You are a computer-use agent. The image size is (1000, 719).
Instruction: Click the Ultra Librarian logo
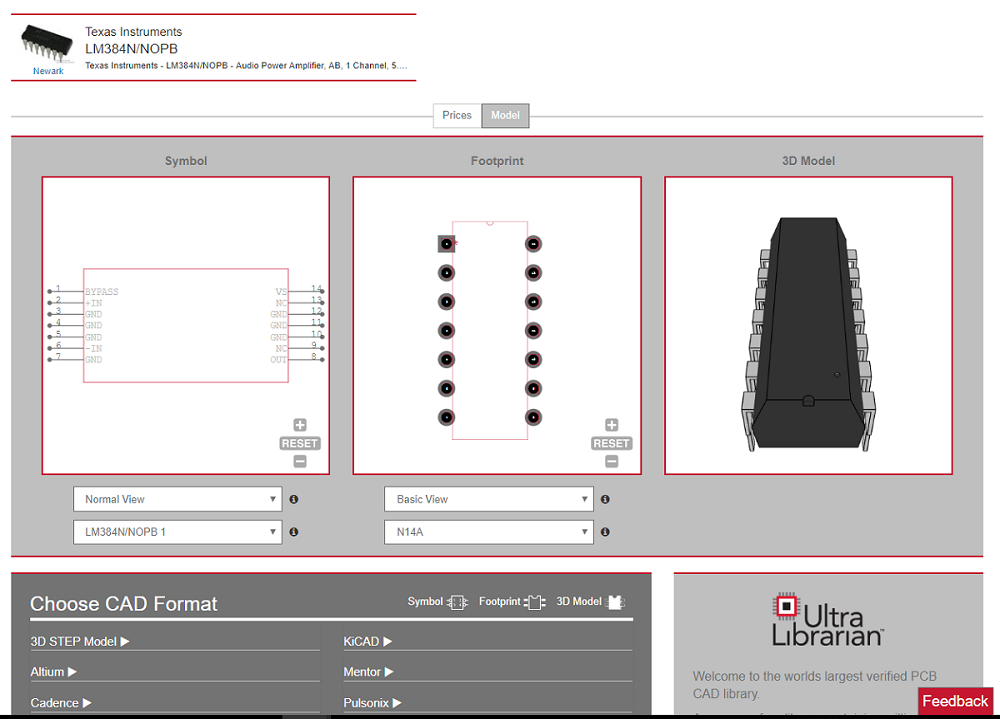pyautogui.click(x=827, y=620)
